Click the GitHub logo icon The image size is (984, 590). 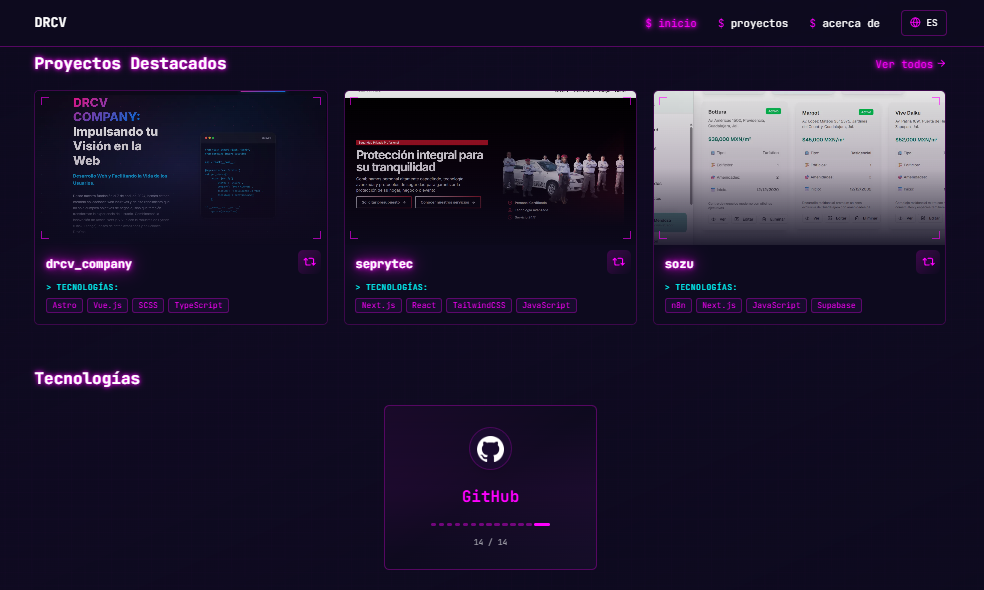(490, 449)
